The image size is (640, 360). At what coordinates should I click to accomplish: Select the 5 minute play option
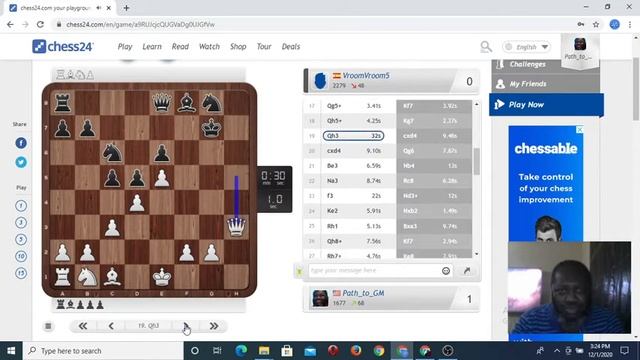(x=21, y=239)
